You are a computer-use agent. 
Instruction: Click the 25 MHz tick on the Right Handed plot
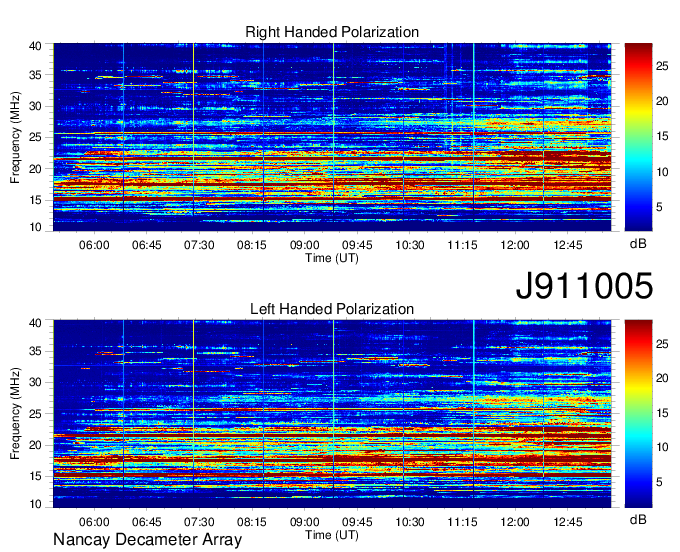click(x=35, y=137)
